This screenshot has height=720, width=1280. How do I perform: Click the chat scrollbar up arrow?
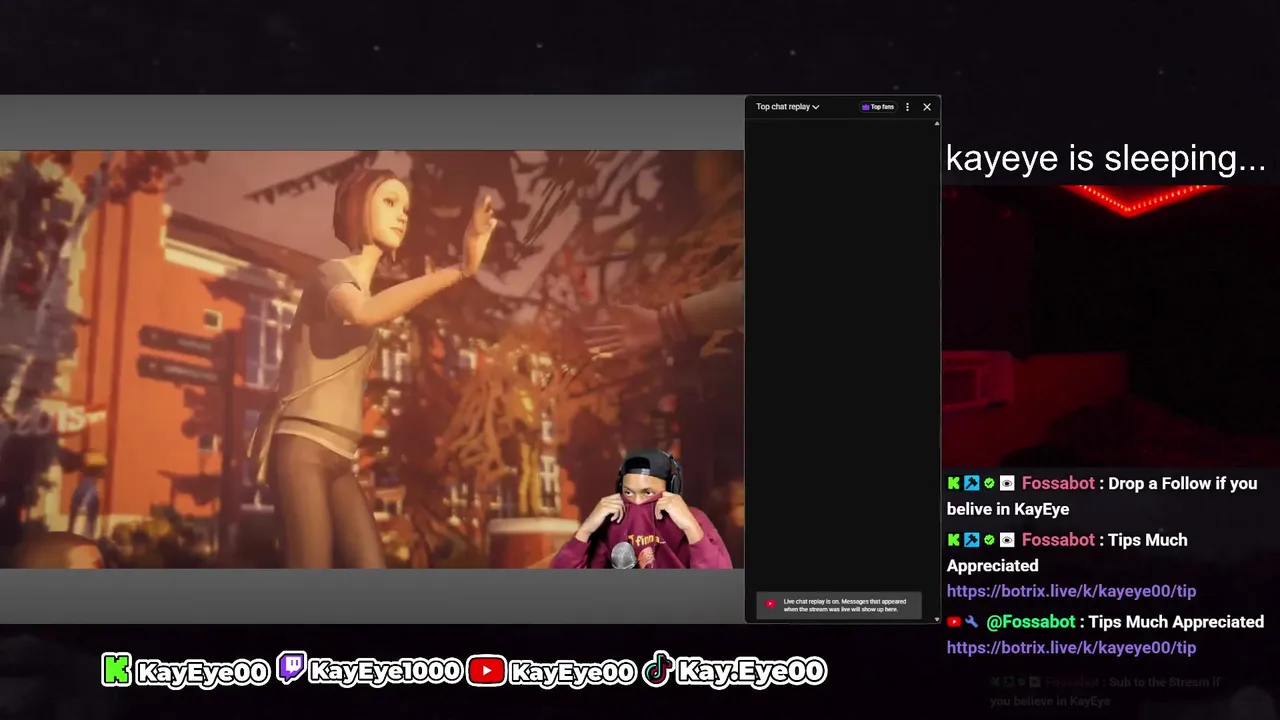point(937,123)
